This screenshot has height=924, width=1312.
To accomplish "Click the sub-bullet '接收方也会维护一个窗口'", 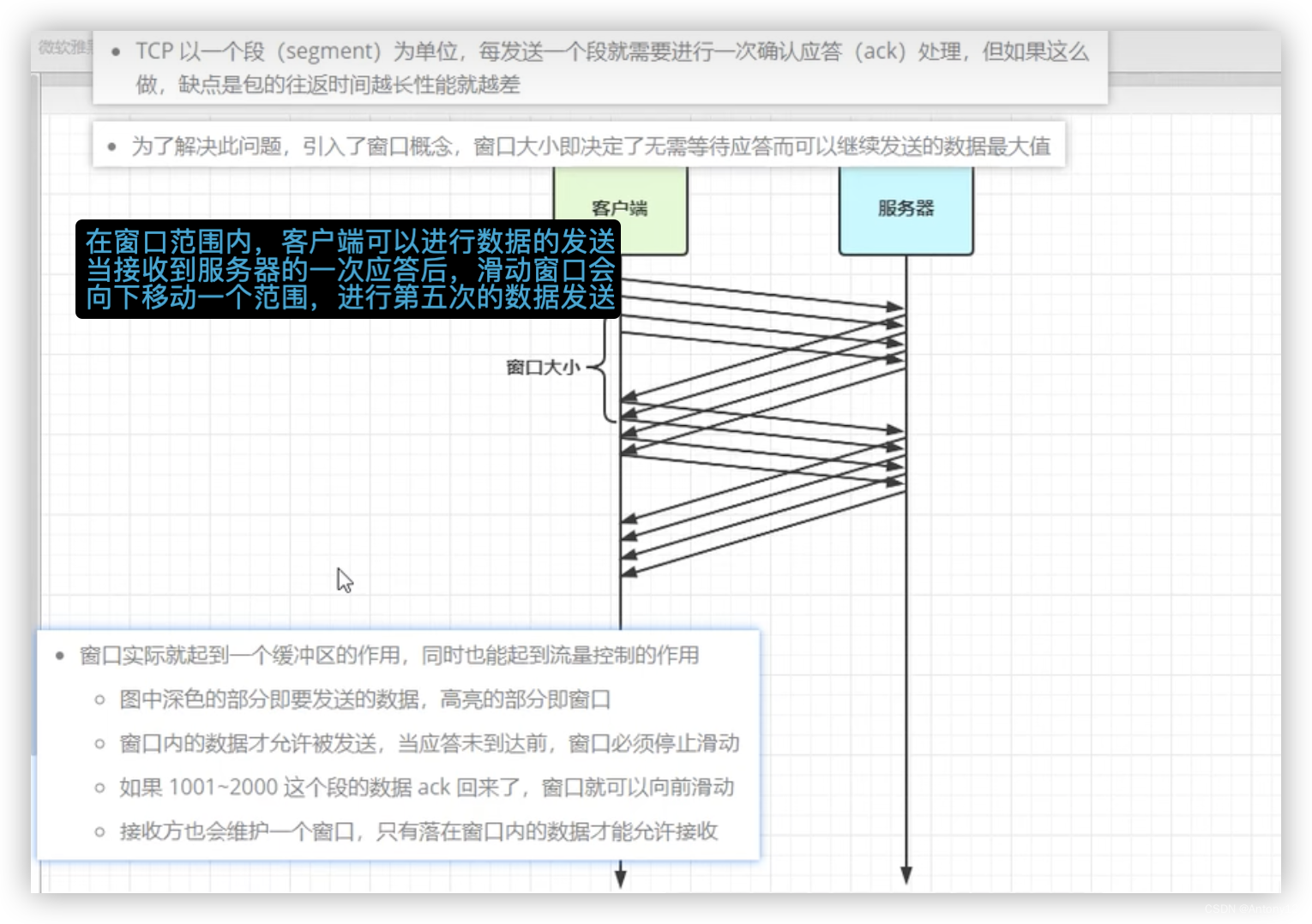I will (x=418, y=831).
